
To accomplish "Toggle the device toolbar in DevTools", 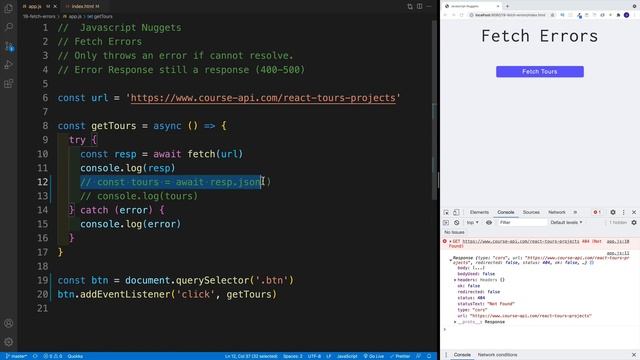I will [456, 212].
